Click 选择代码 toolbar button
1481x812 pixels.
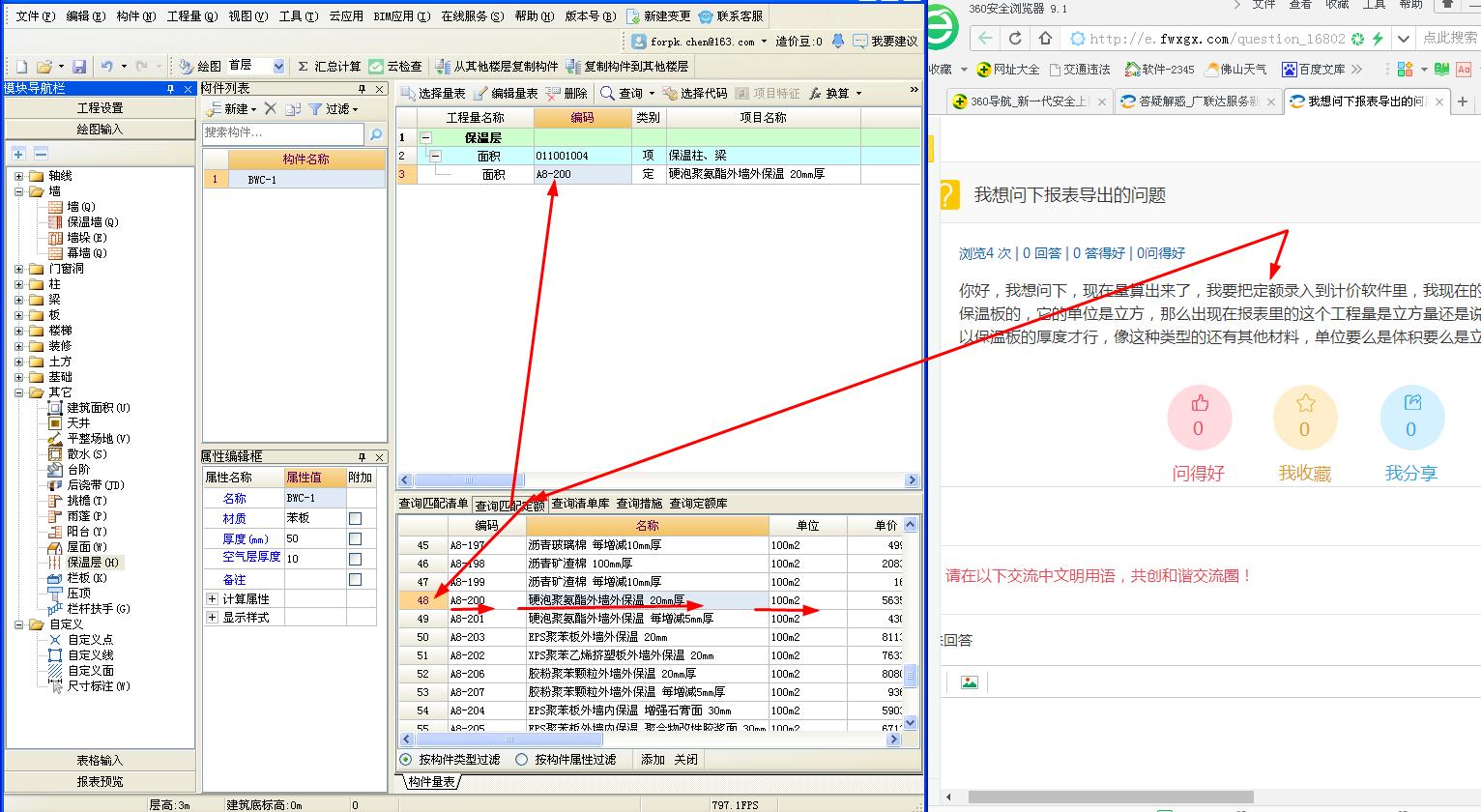[x=694, y=94]
